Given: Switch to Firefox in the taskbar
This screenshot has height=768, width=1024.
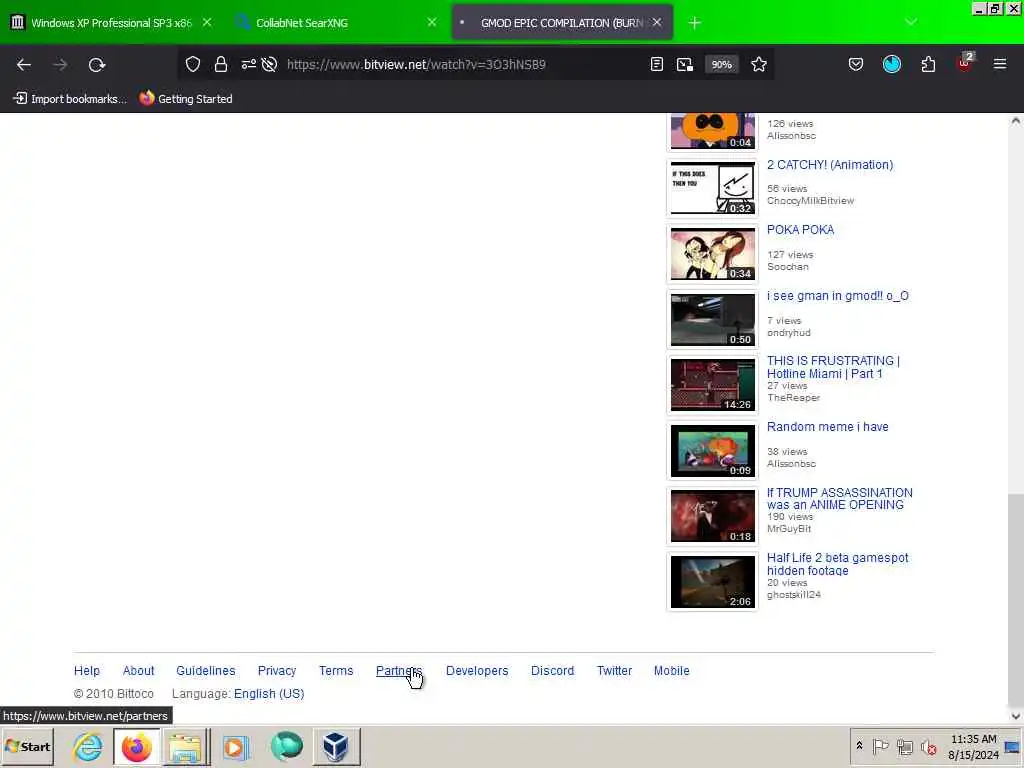Looking at the screenshot, I should [x=136, y=746].
